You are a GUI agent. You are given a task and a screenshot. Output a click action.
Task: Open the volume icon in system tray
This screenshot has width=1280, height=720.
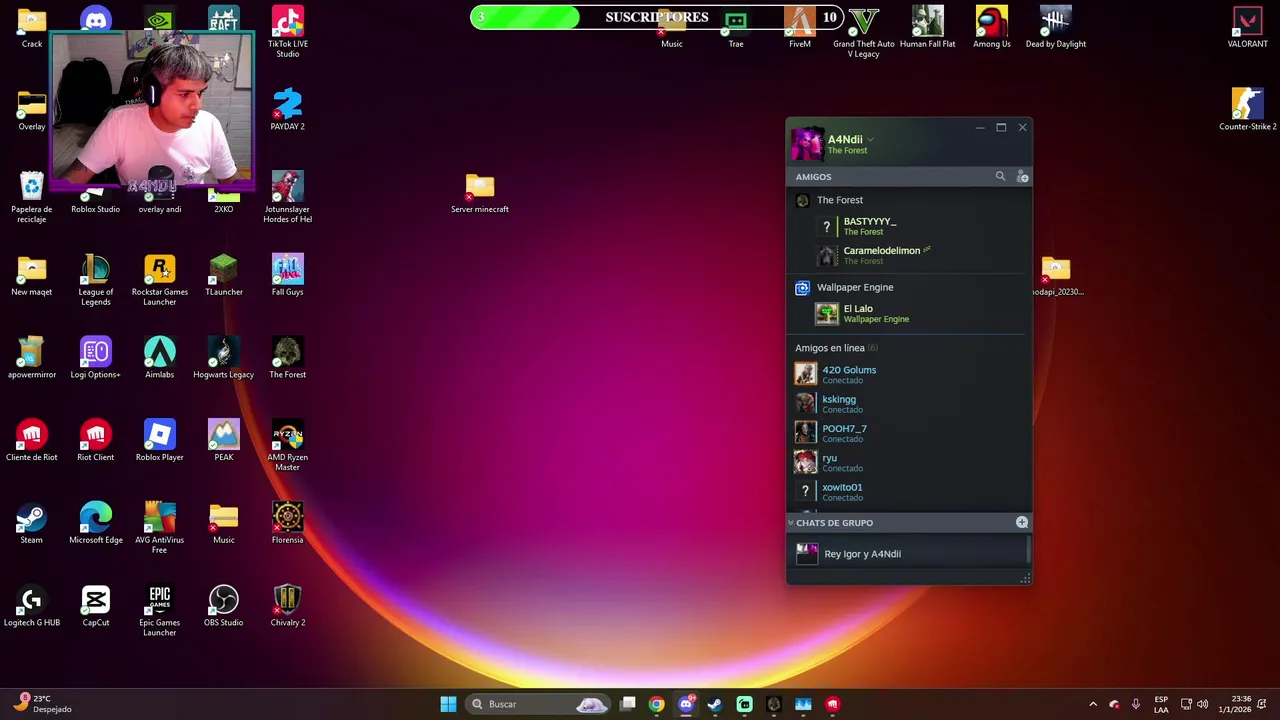pyautogui.click(x=1202, y=704)
